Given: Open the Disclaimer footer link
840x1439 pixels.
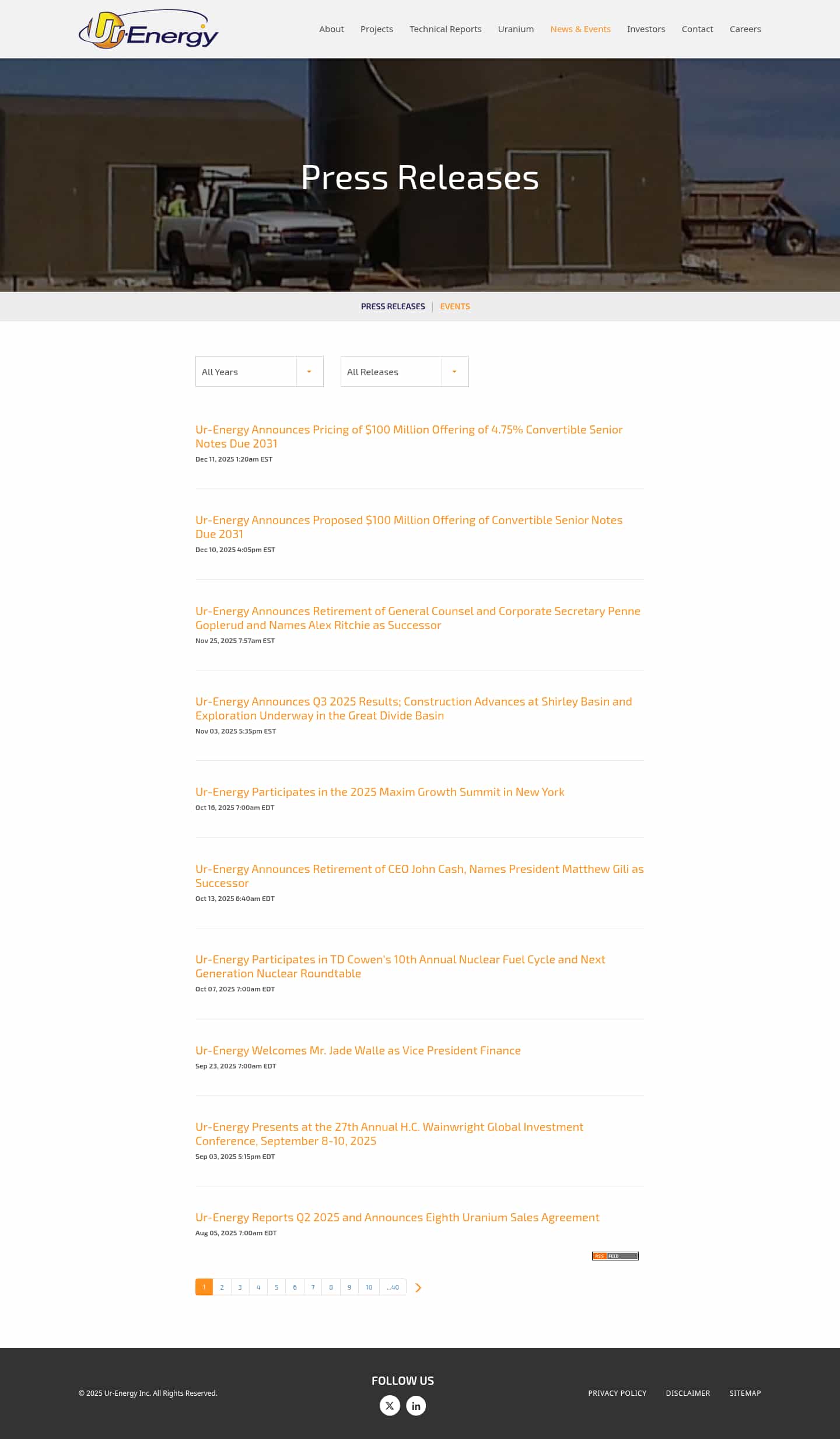Looking at the screenshot, I should pyautogui.click(x=688, y=1393).
